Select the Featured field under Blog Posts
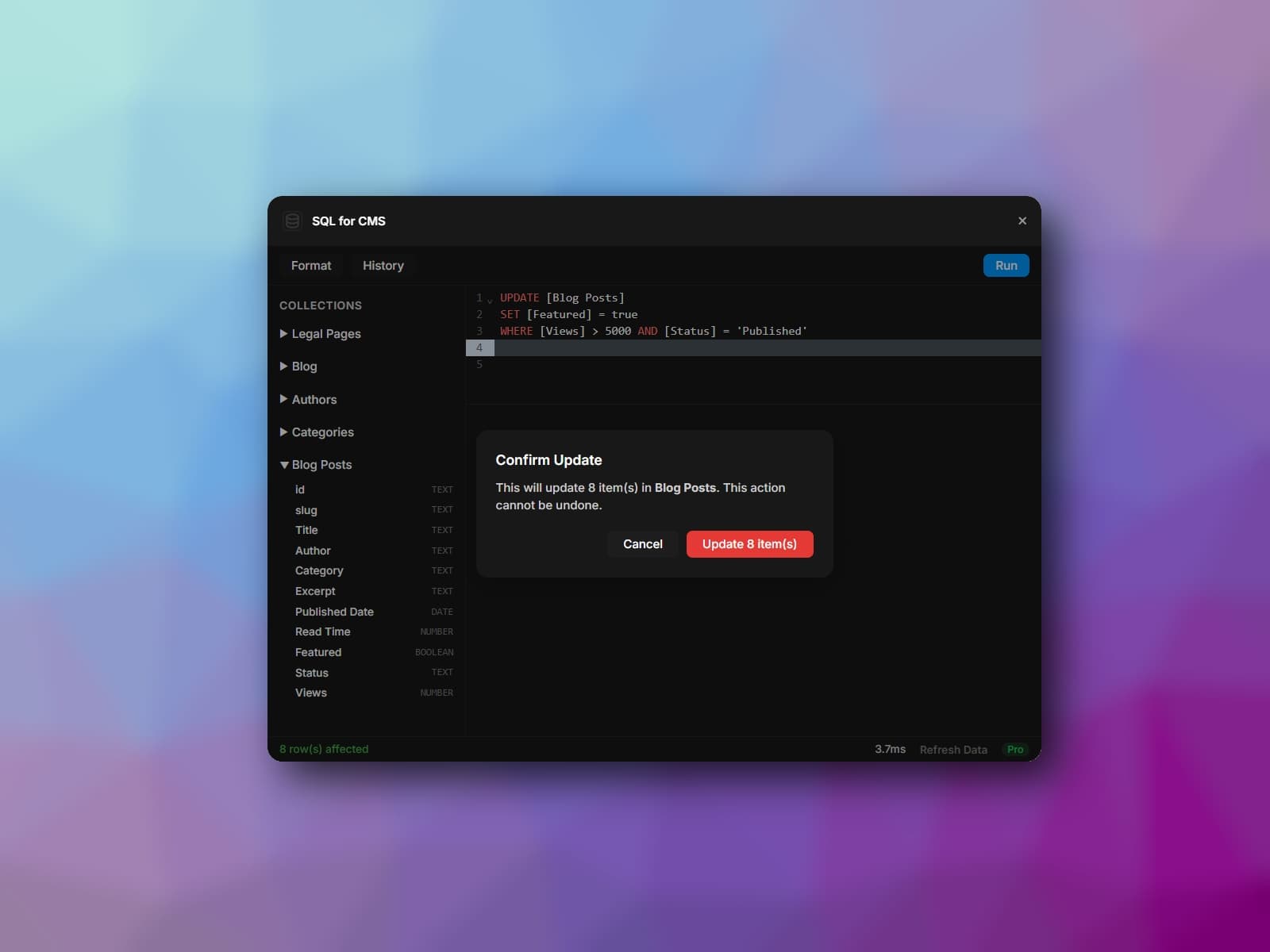Image resolution: width=1270 pixels, height=952 pixels. (317, 652)
